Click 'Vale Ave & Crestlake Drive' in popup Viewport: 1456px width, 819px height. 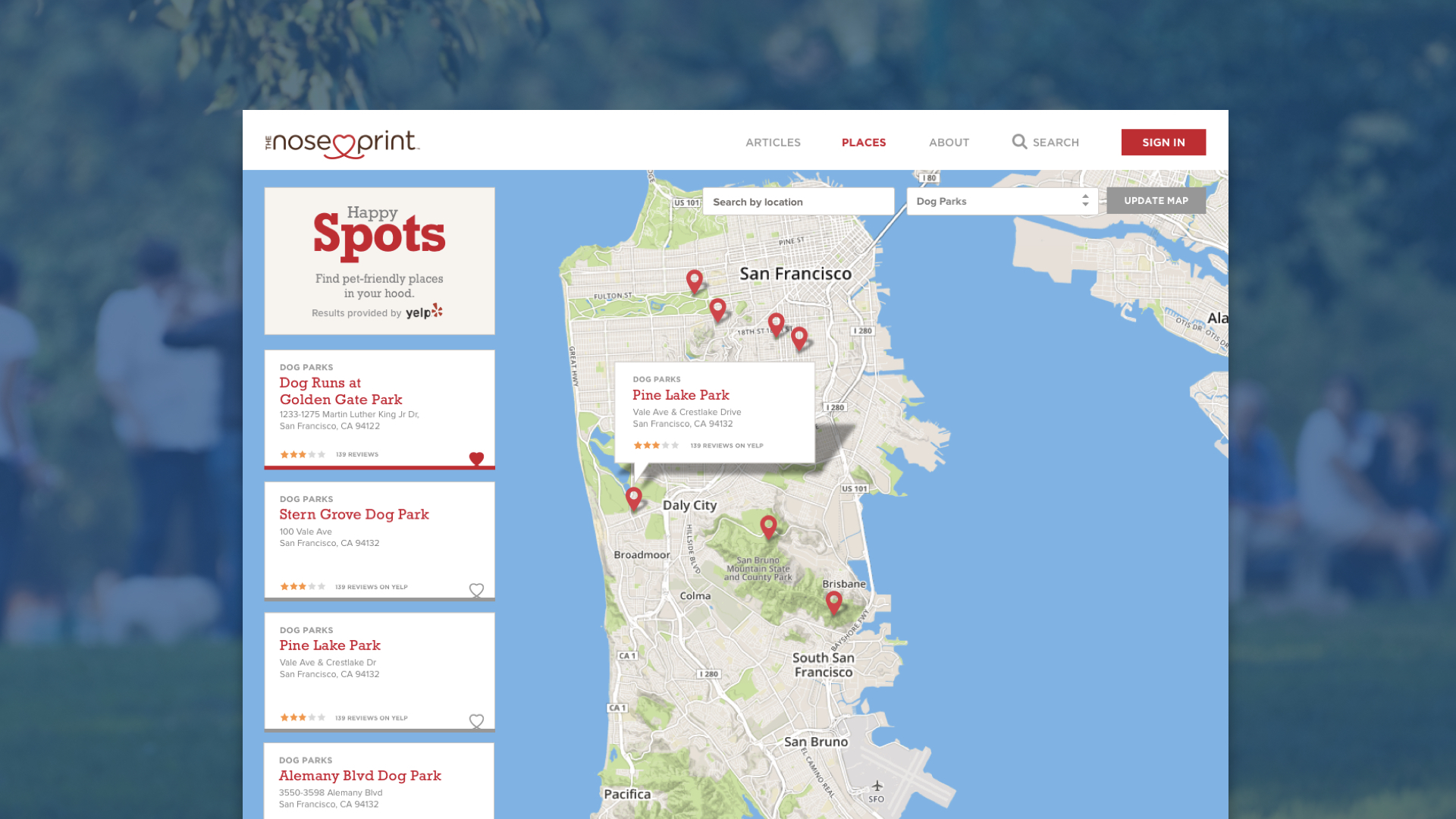[x=687, y=413]
